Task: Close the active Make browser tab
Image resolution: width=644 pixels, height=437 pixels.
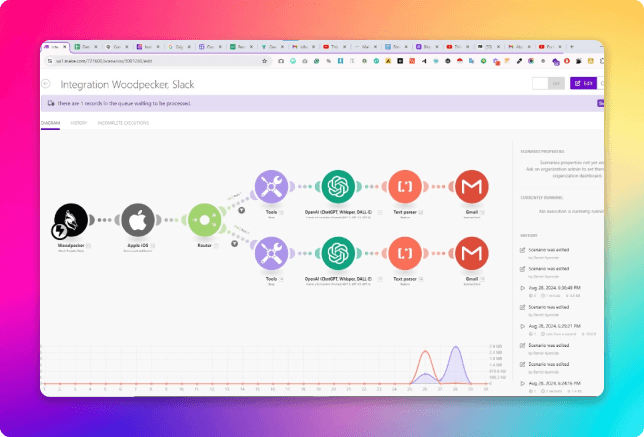Action: 64,47
